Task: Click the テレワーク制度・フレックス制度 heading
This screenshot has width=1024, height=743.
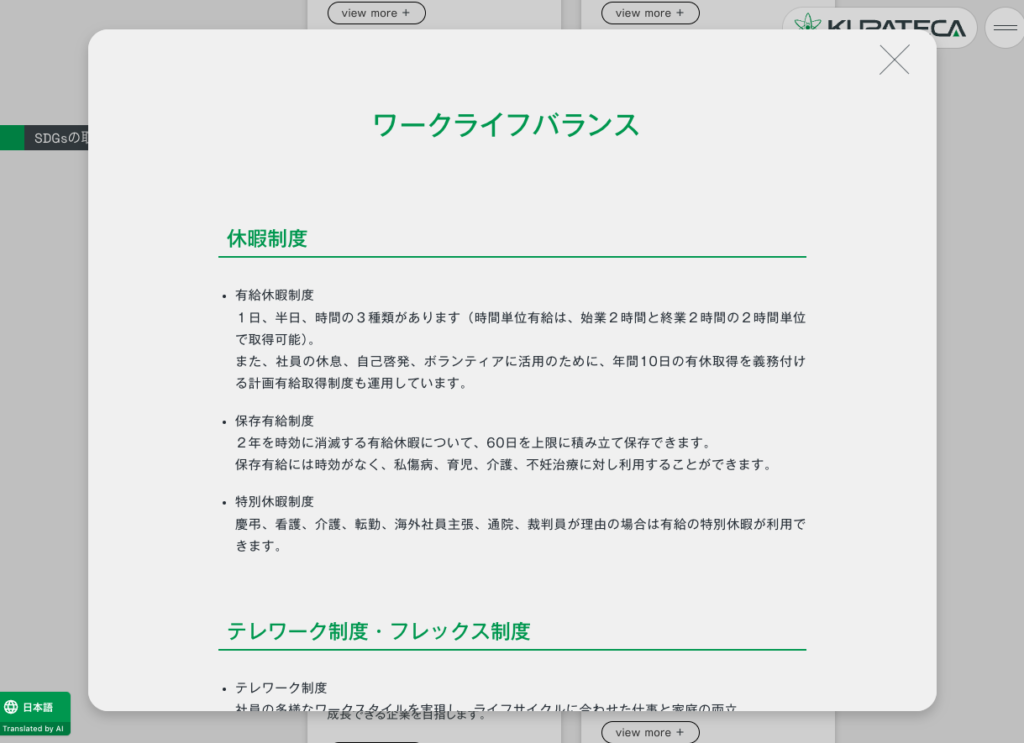Action: 378,631
